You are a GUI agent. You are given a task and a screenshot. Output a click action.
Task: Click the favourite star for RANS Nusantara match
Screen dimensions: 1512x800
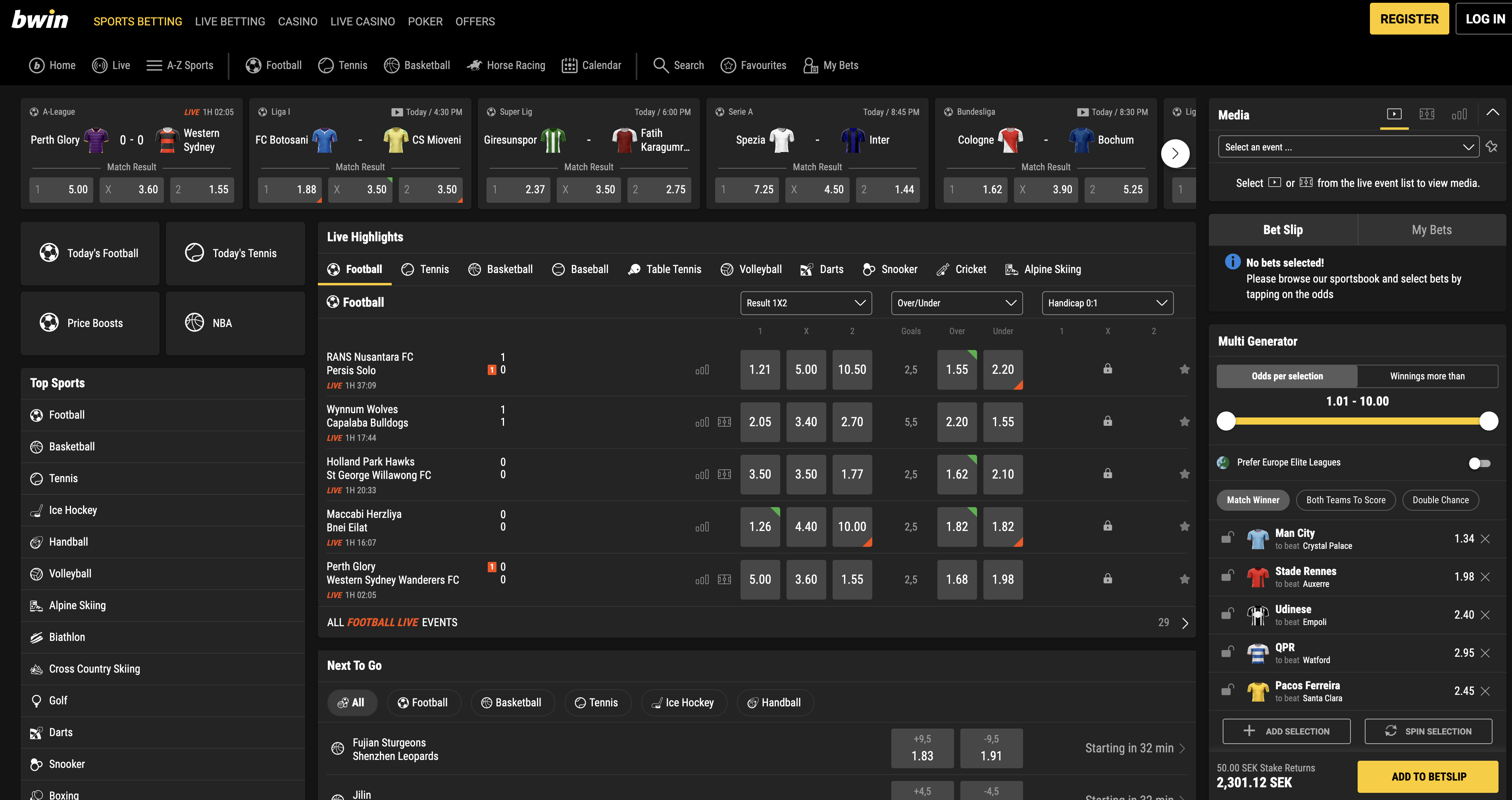[x=1185, y=369]
